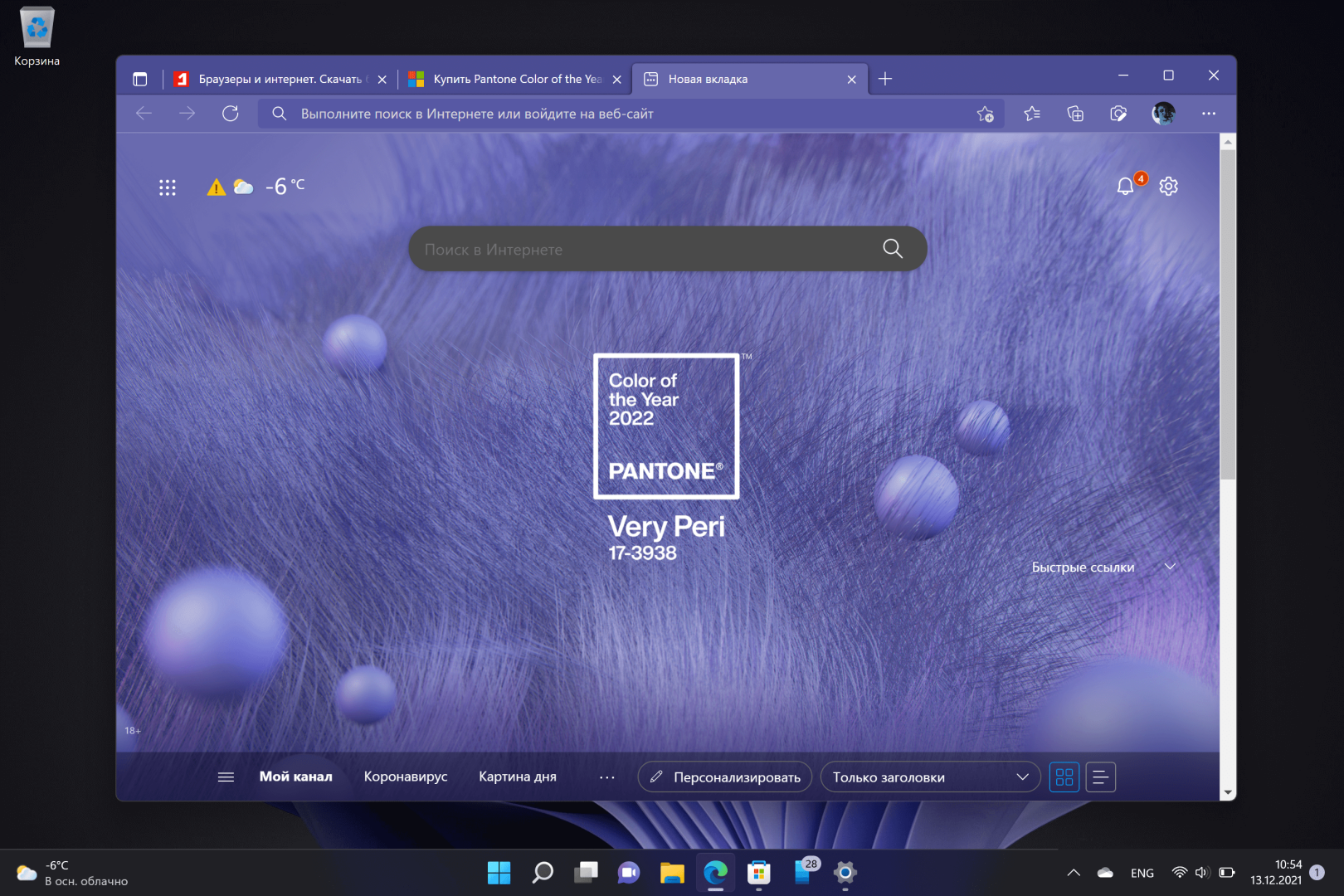Open the user profile avatar

tap(1163, 114)
